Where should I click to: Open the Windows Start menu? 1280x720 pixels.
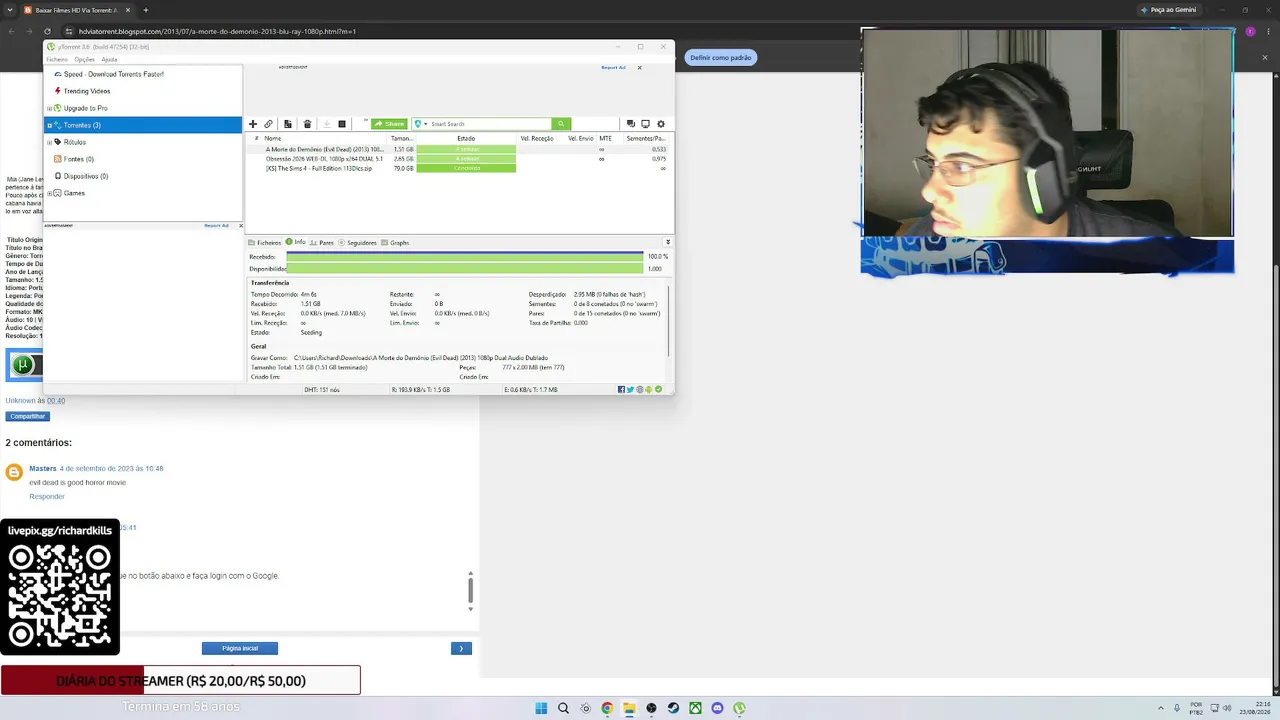[541, 708]
